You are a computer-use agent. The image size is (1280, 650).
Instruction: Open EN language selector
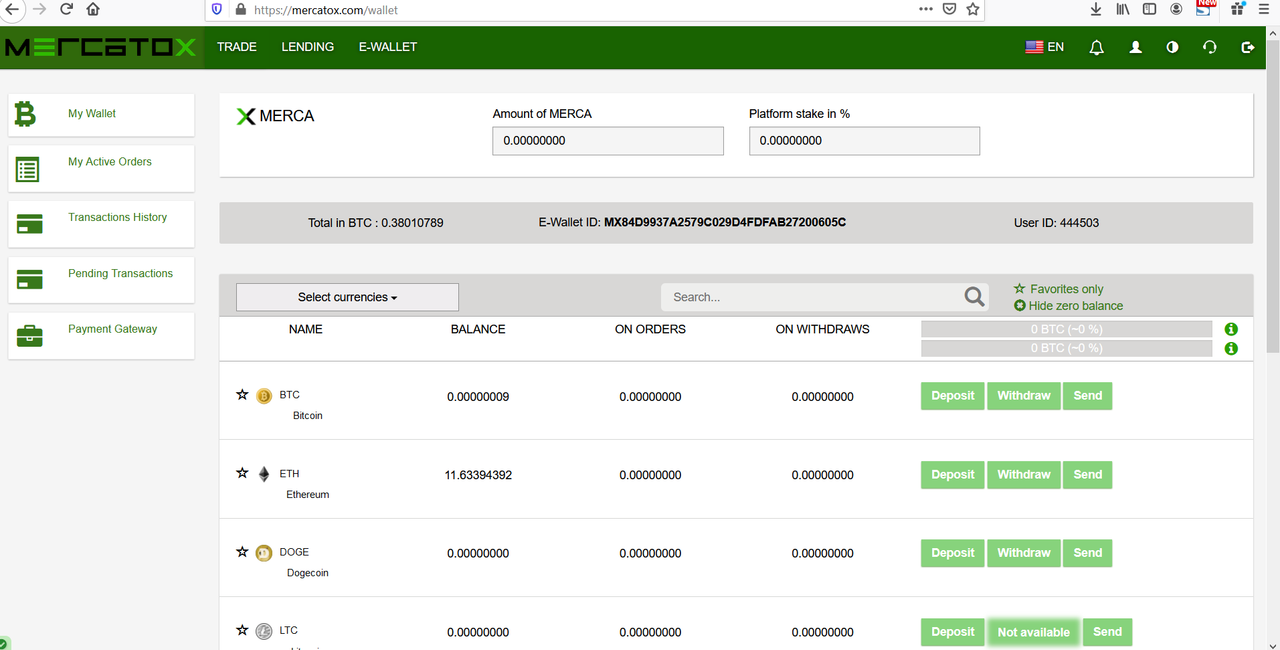1045,47
